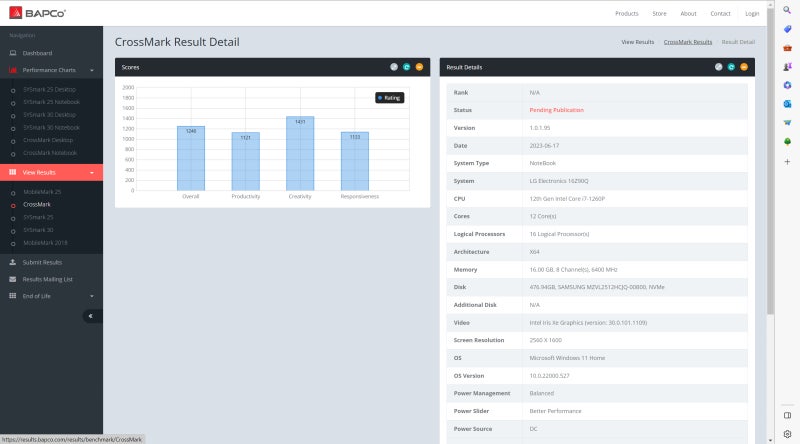
Task: Collapse the sidebar with the double-arrow button
Action: (x=91, y=316)
